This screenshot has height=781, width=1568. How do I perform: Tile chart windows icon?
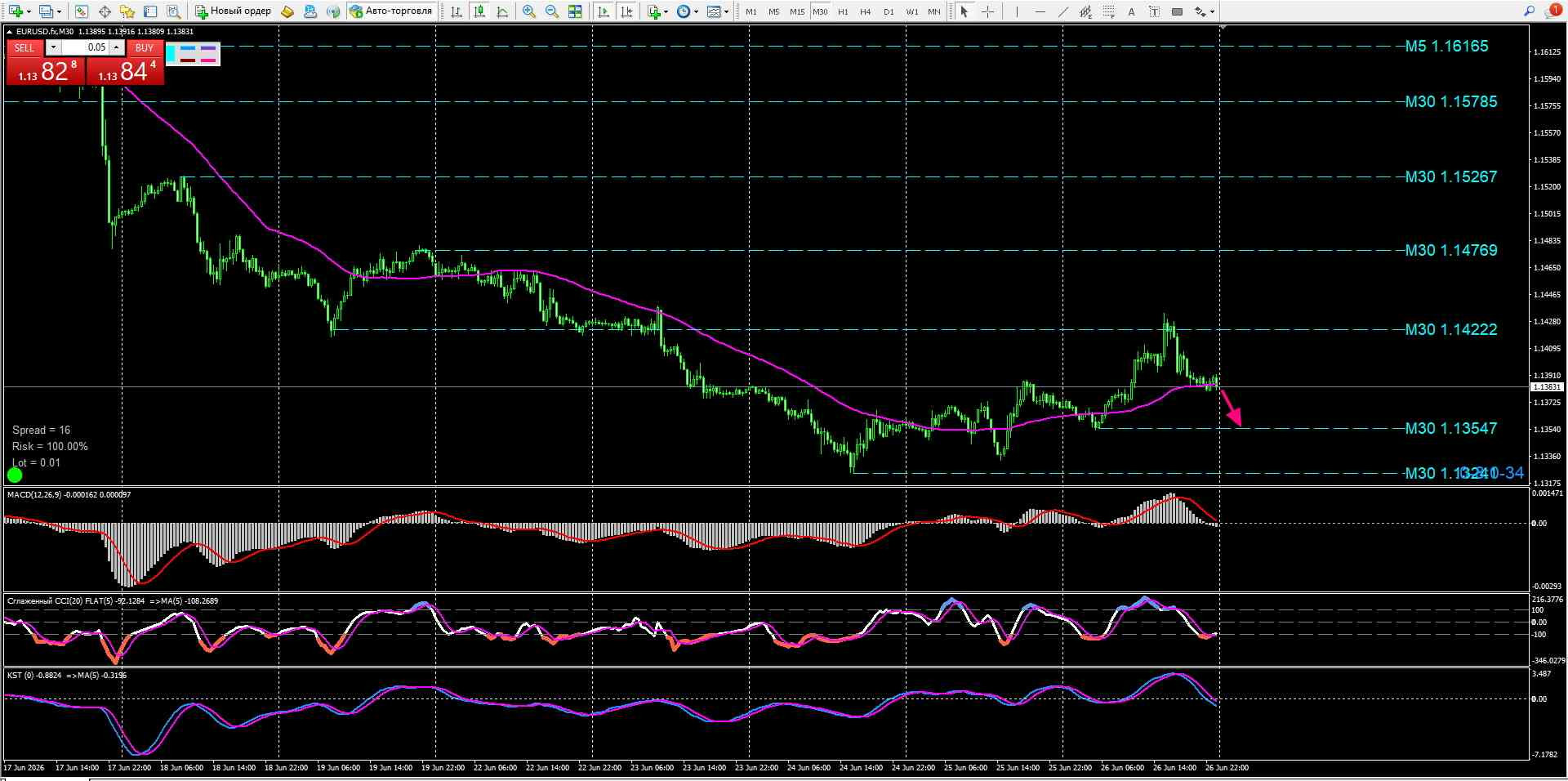pyautogui.click(x=575, y=11)
